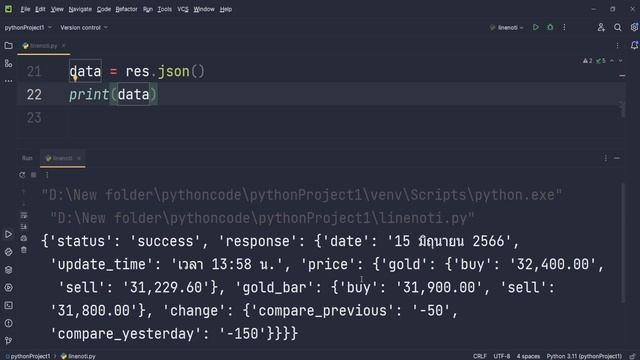Close linenoti tab in Run panel
The width and height of the screenshot is (640, 360).
[79, 158]
